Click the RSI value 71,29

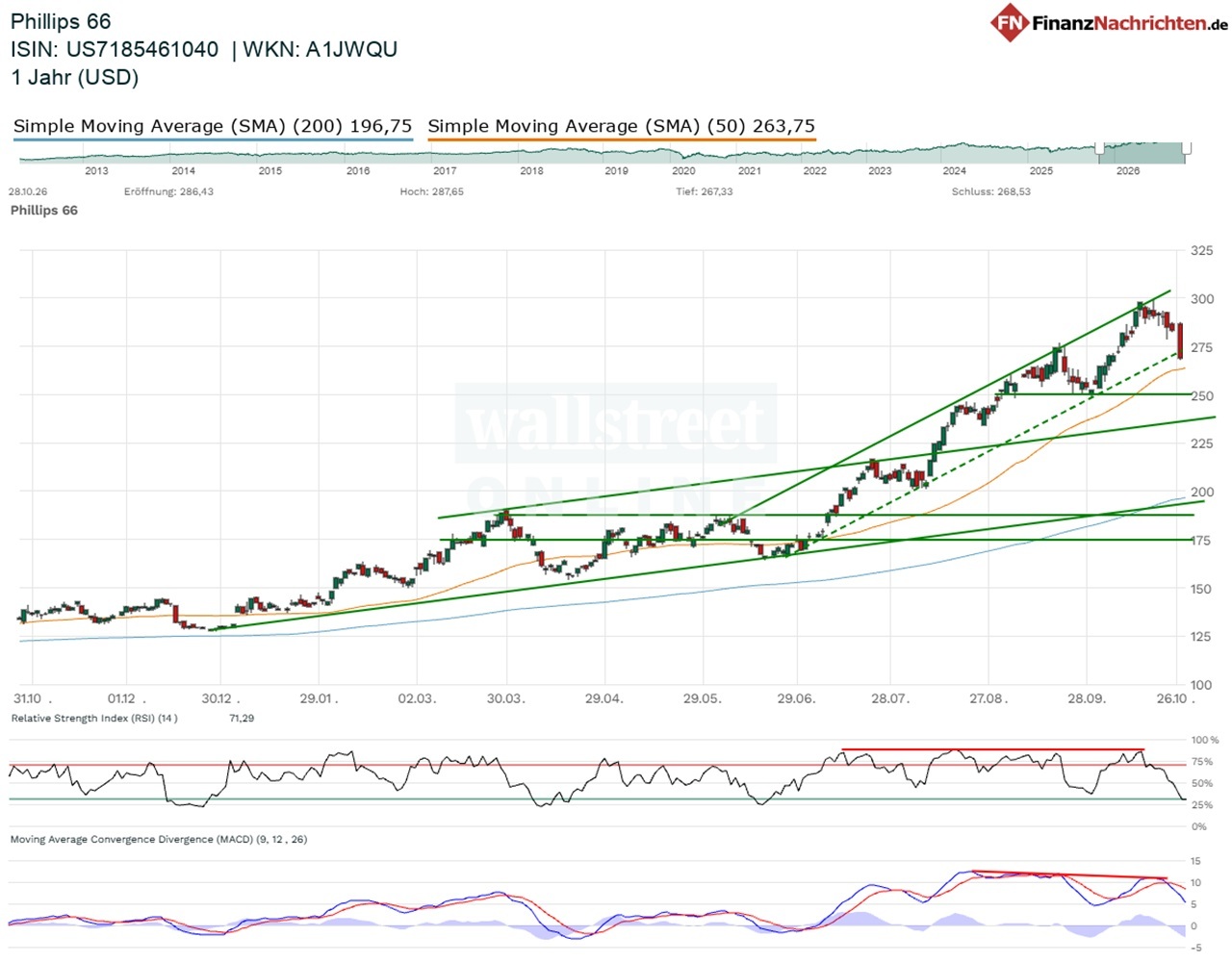click(242, 719)
